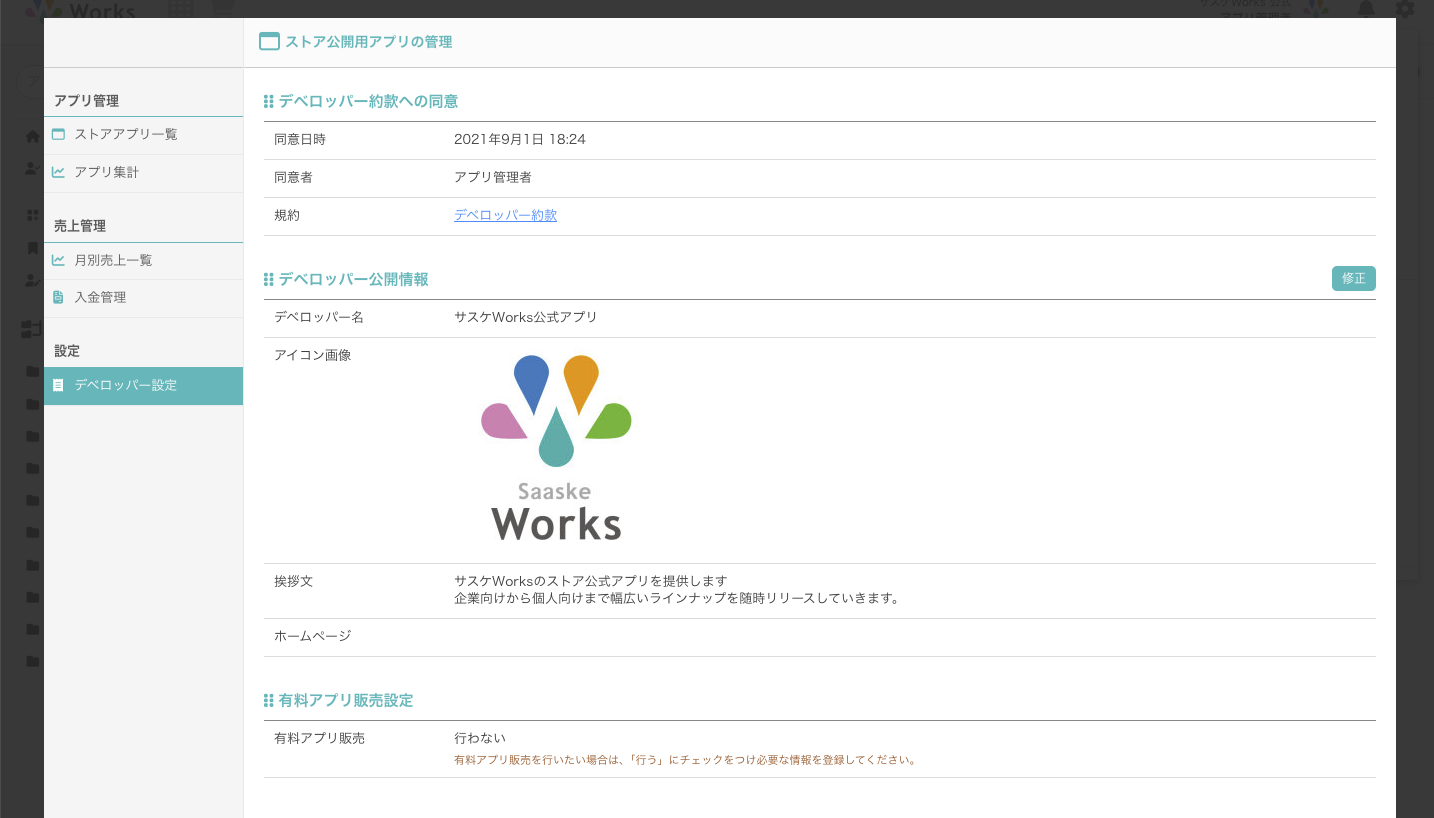Open 月別売上一覧 menu item

tap(143, 260)
